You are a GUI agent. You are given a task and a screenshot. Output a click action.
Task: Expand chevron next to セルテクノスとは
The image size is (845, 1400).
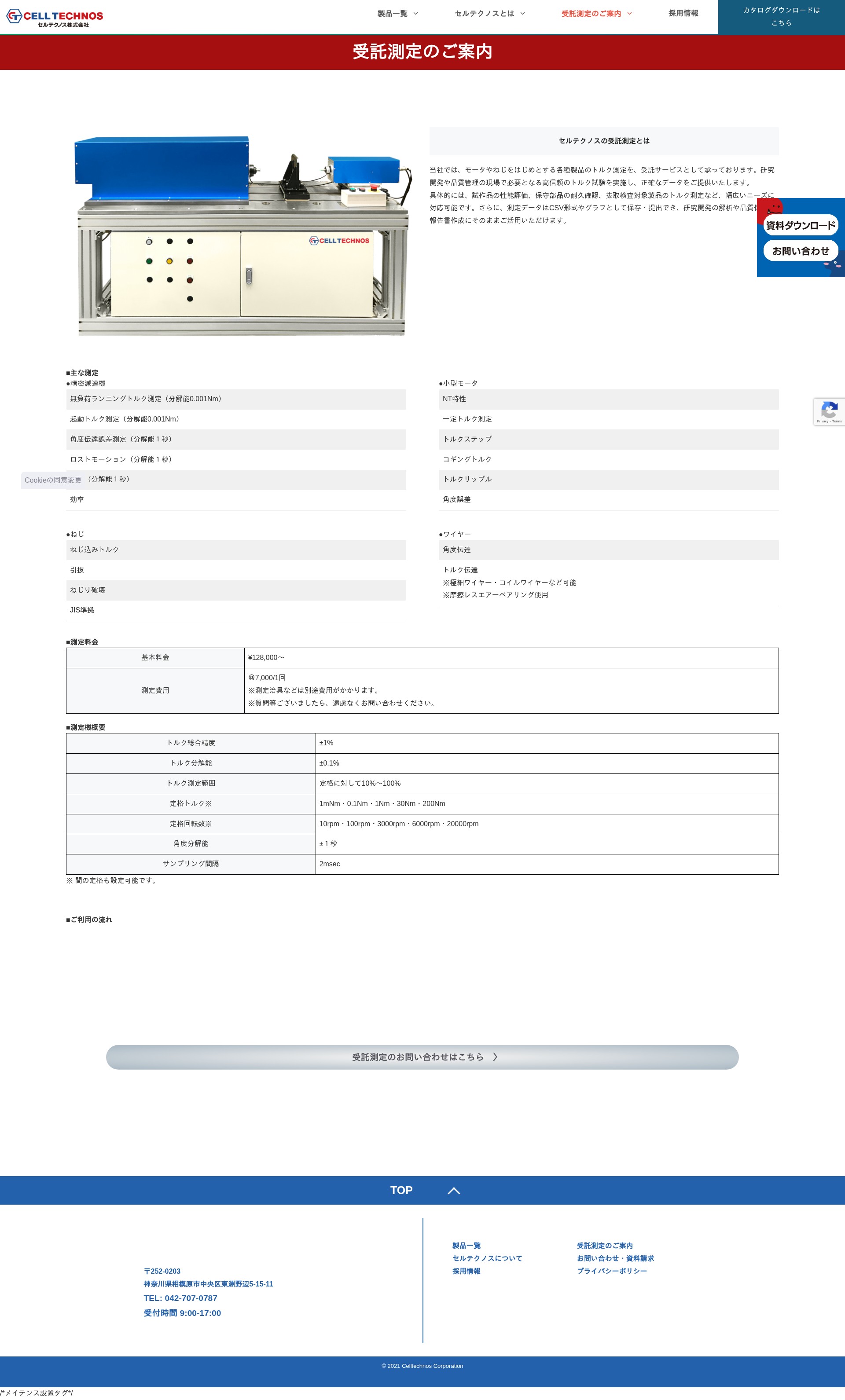522,14
